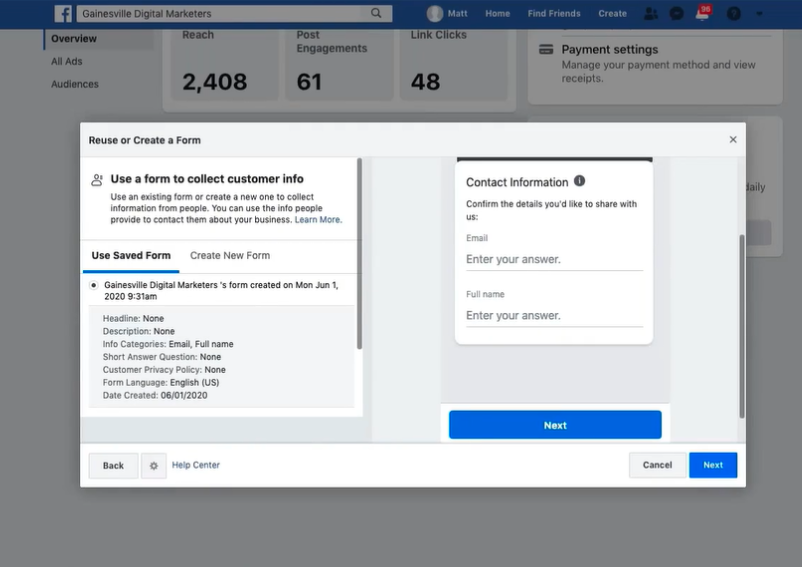The image size is (802, 567).
Task: Click the Next button in dialog footer
Action: [x=712, y=465]
